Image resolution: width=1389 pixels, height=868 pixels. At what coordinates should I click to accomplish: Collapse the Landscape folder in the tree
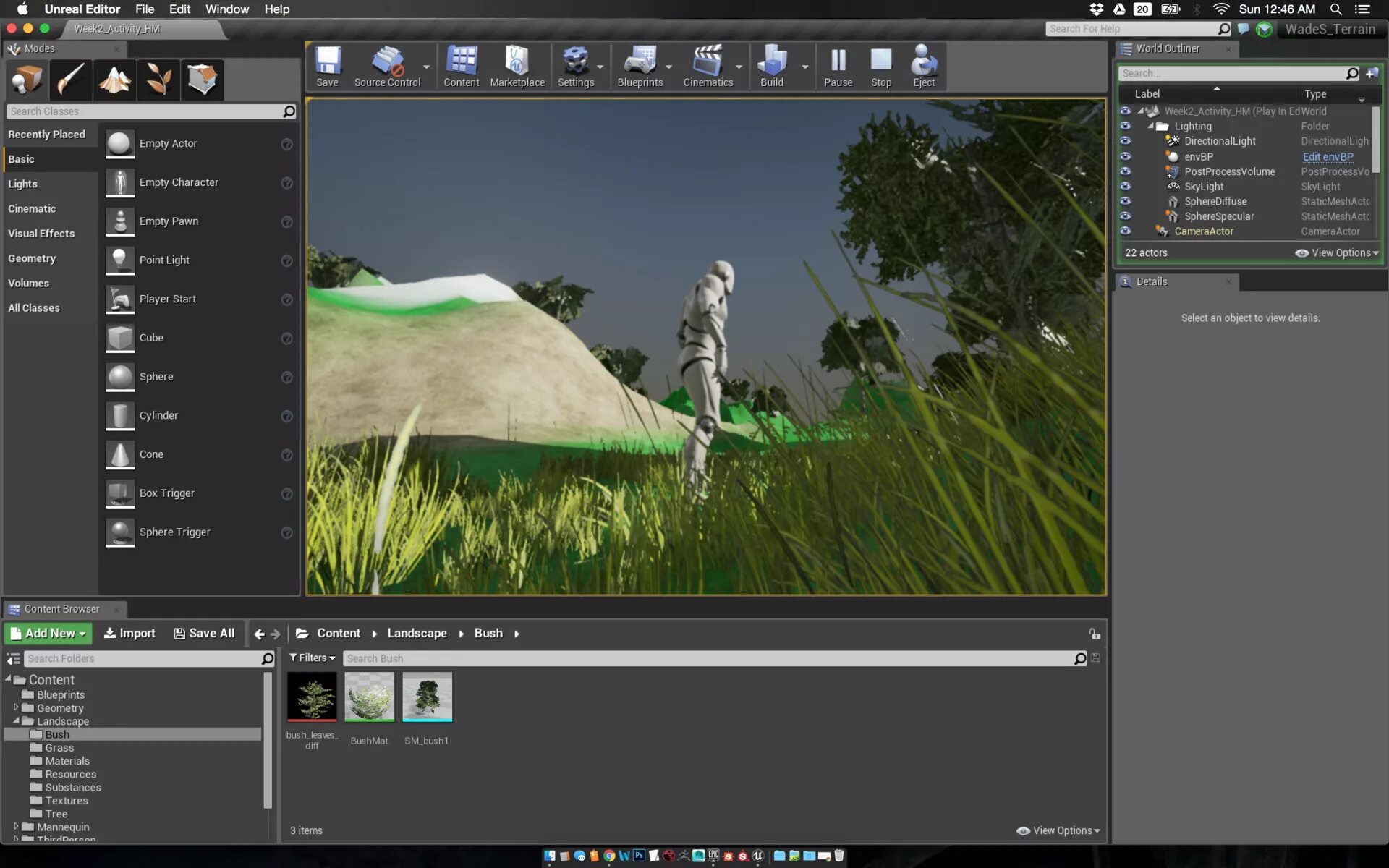16,720
